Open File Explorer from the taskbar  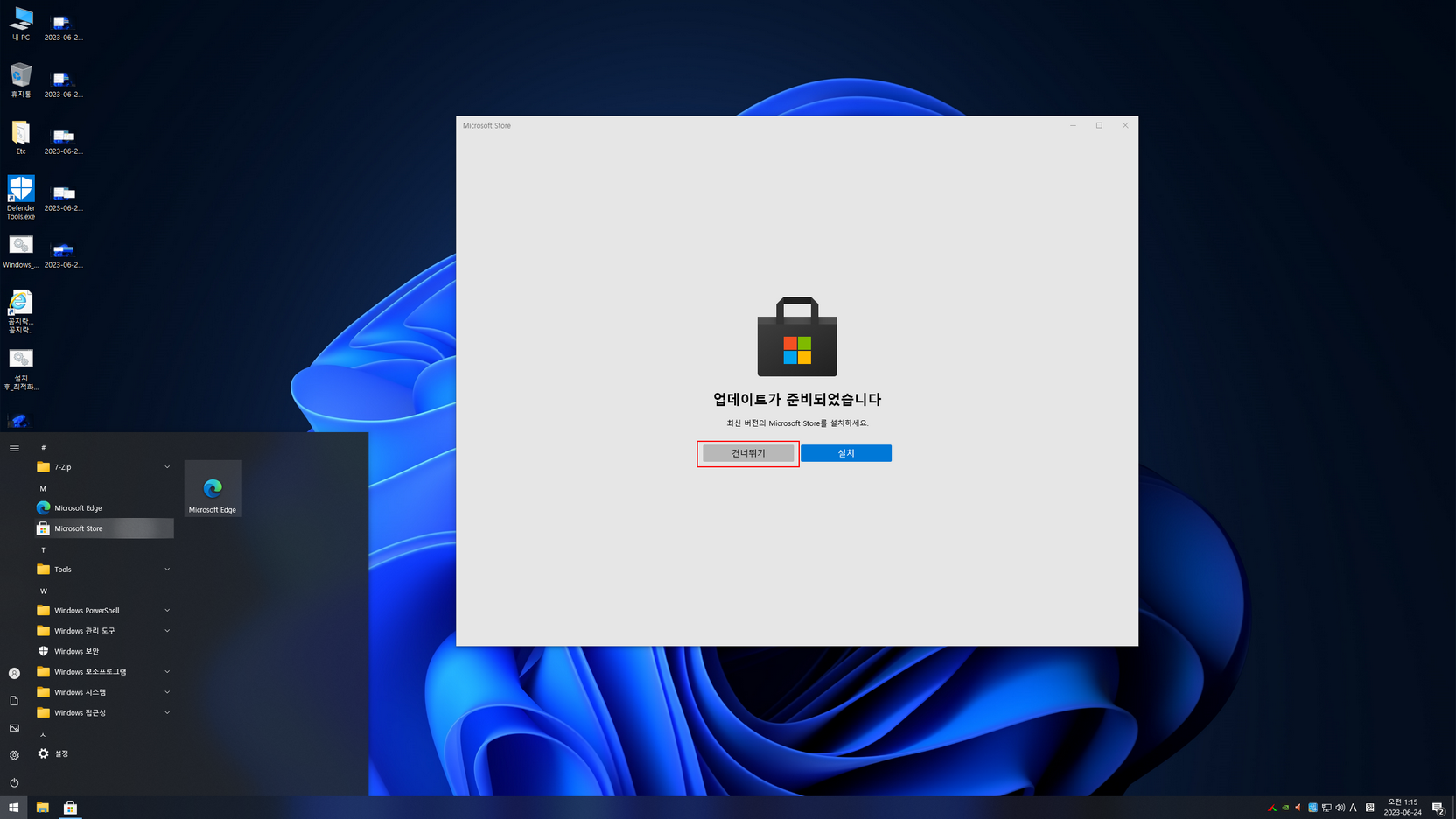coord(42,808)
